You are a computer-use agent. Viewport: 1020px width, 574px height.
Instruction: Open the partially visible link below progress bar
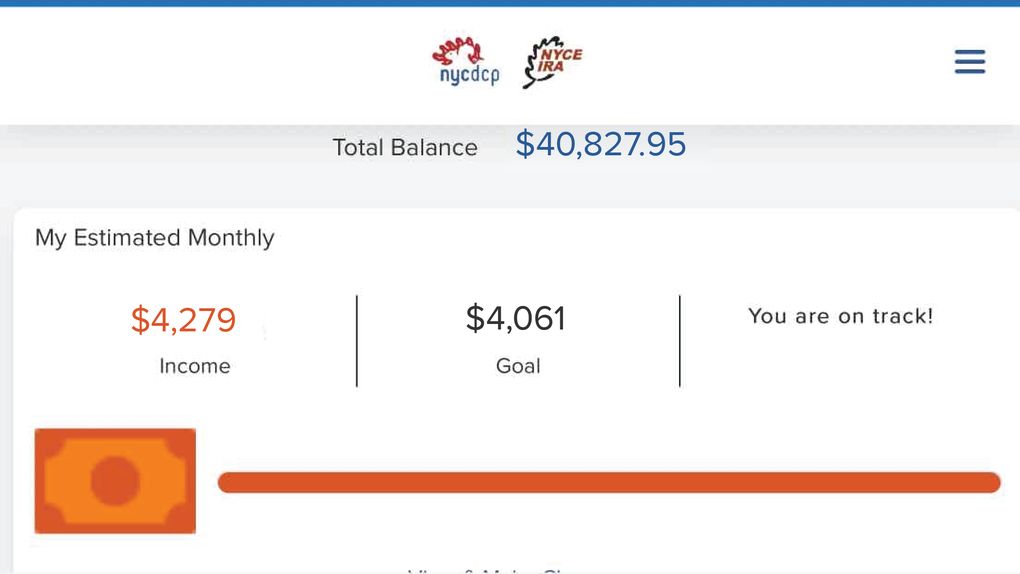pos(488,570)
